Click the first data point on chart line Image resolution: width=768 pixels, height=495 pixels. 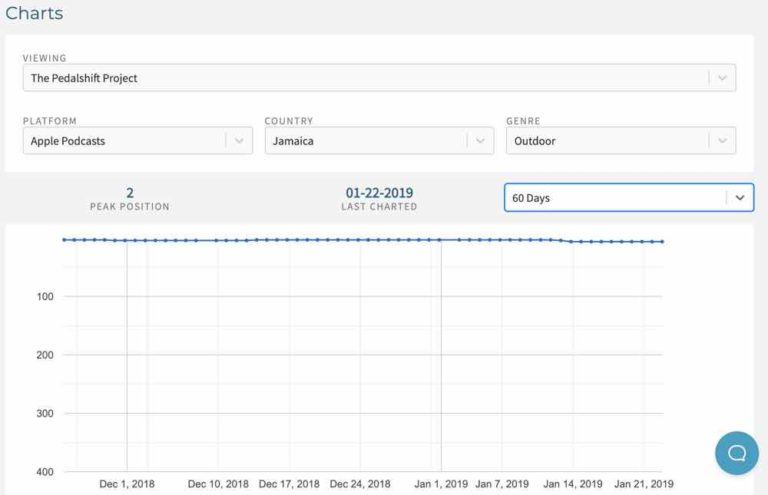pyautogui.click(x=64, y=240)
